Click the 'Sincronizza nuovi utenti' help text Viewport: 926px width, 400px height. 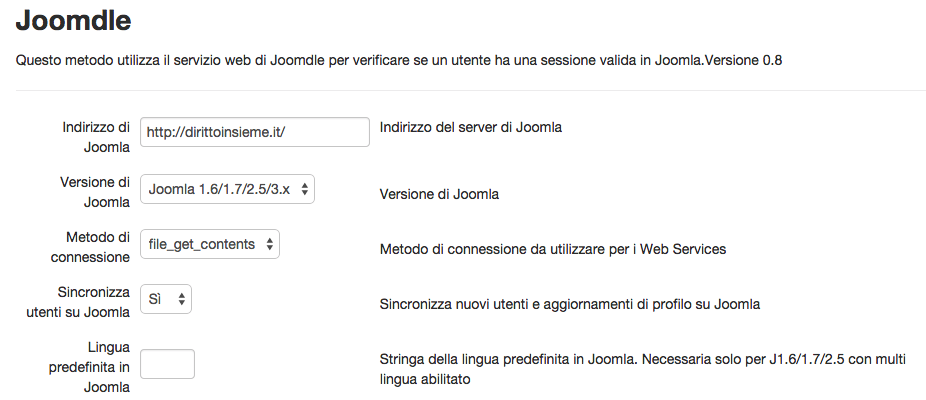point(570,304)
